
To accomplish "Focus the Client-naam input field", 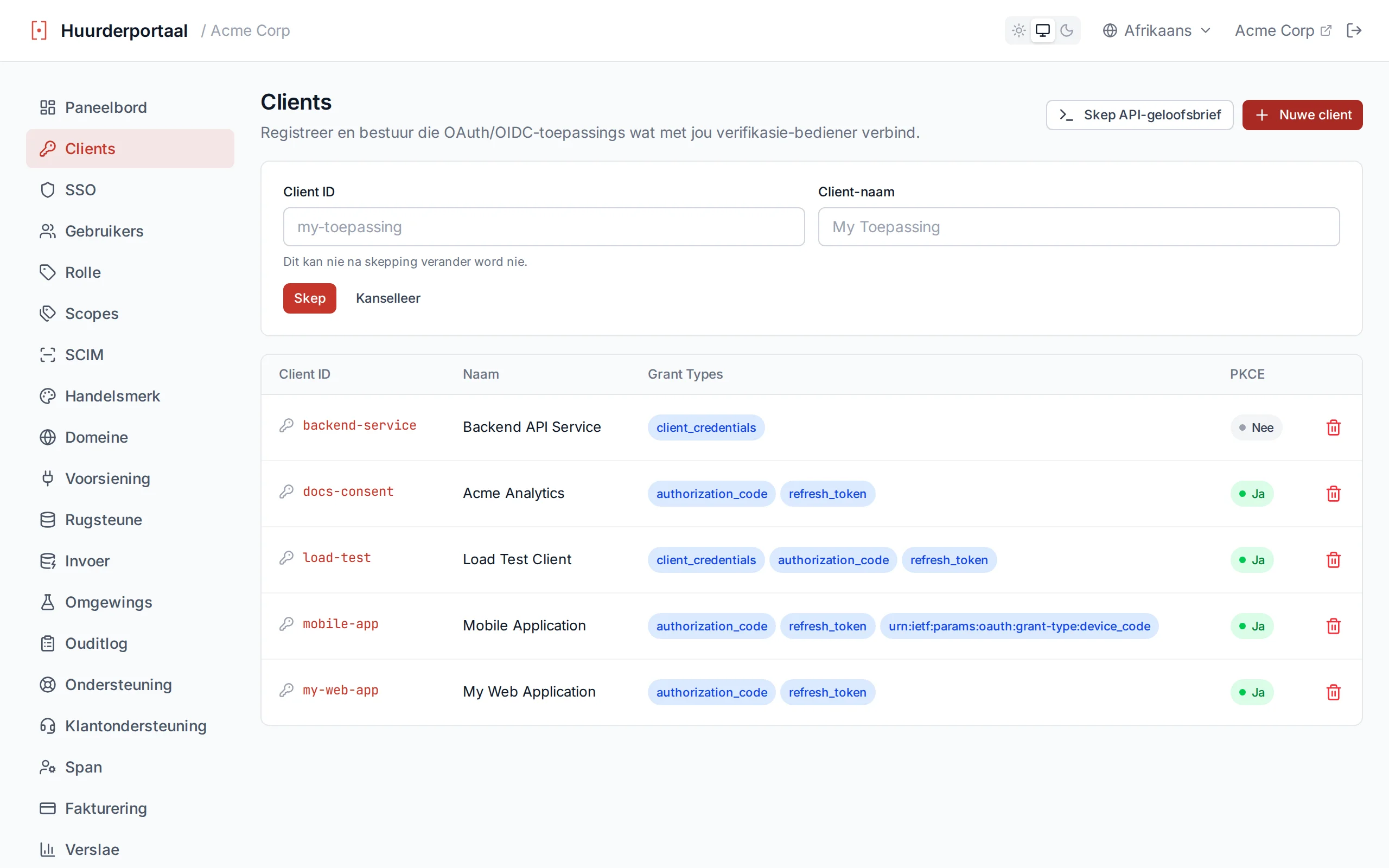I will tap(1079, 227).
